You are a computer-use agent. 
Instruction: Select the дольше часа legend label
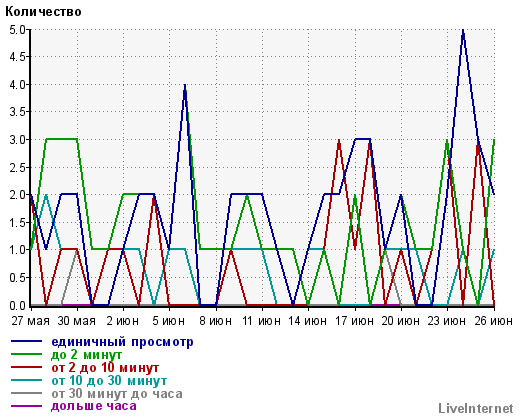94,406
